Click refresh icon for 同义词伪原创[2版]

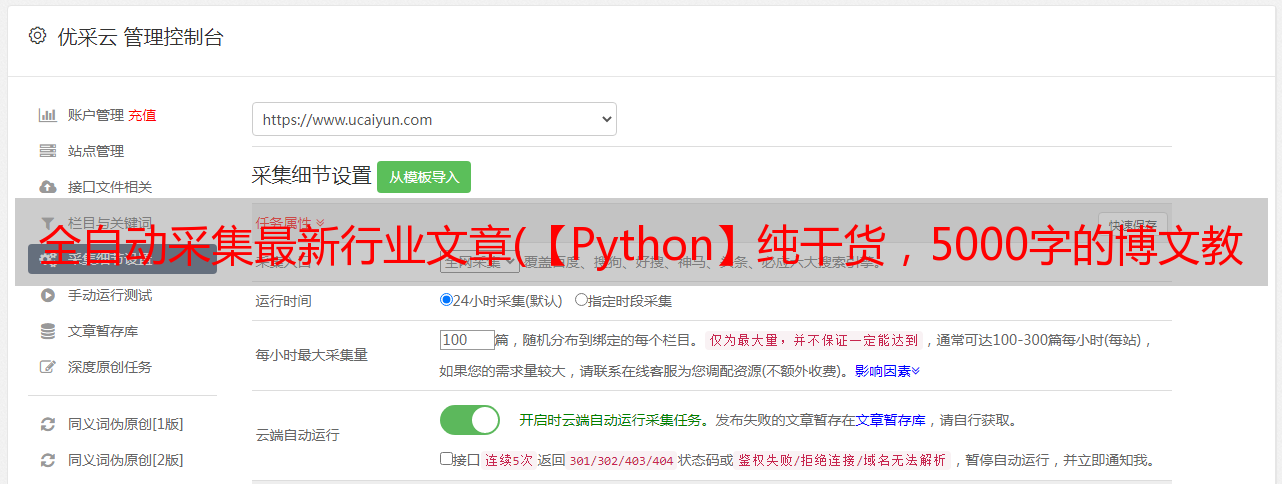47,460
